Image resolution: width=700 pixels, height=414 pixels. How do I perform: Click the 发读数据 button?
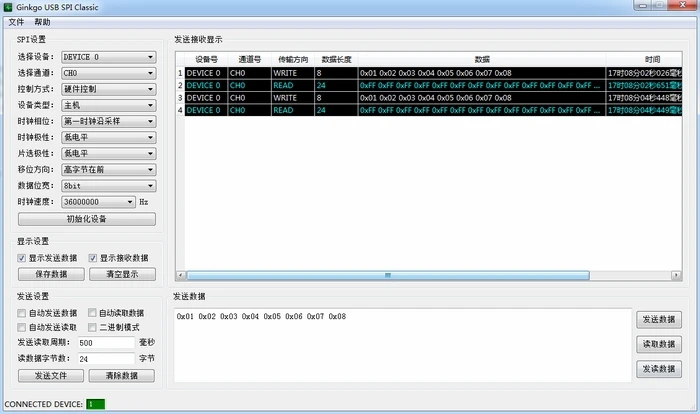[659, 369]
